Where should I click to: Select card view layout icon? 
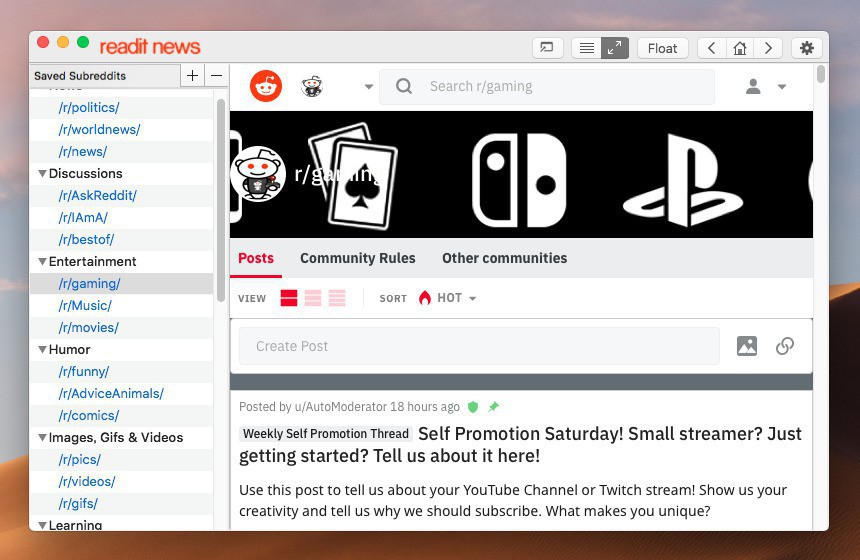(x=288, y=298)
